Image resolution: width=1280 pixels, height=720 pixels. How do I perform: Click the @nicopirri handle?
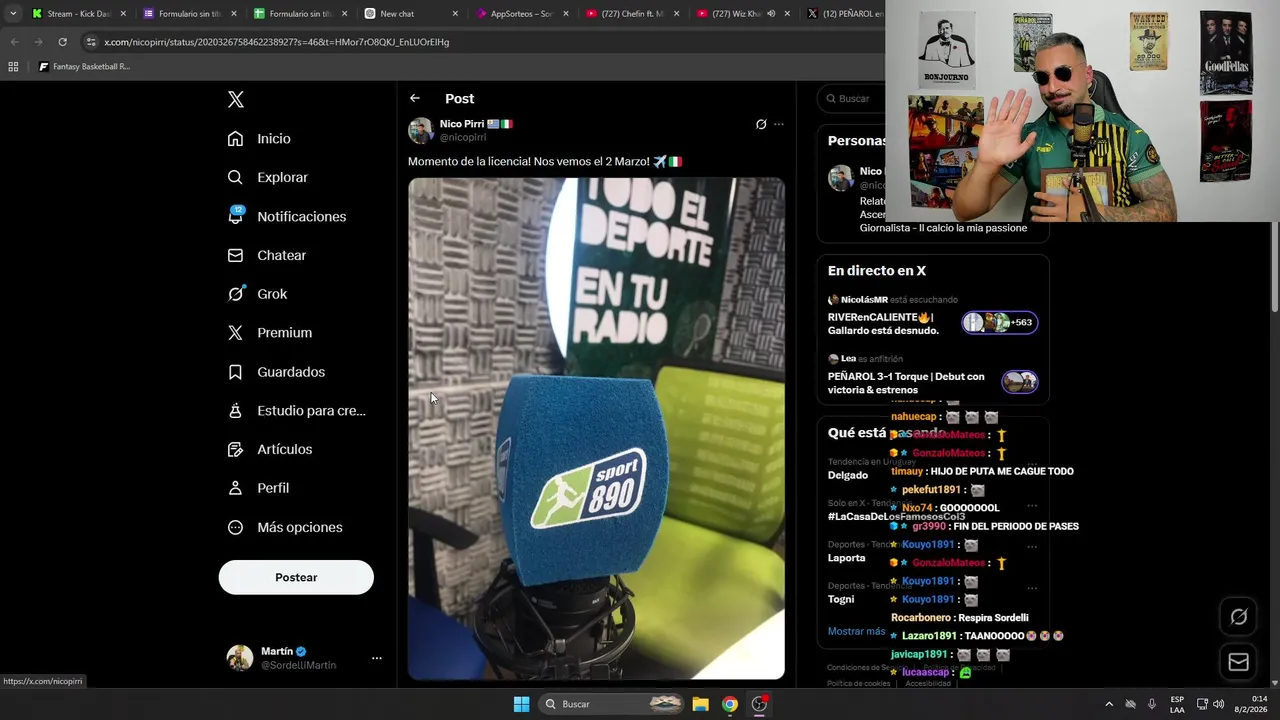coord(463,137)
